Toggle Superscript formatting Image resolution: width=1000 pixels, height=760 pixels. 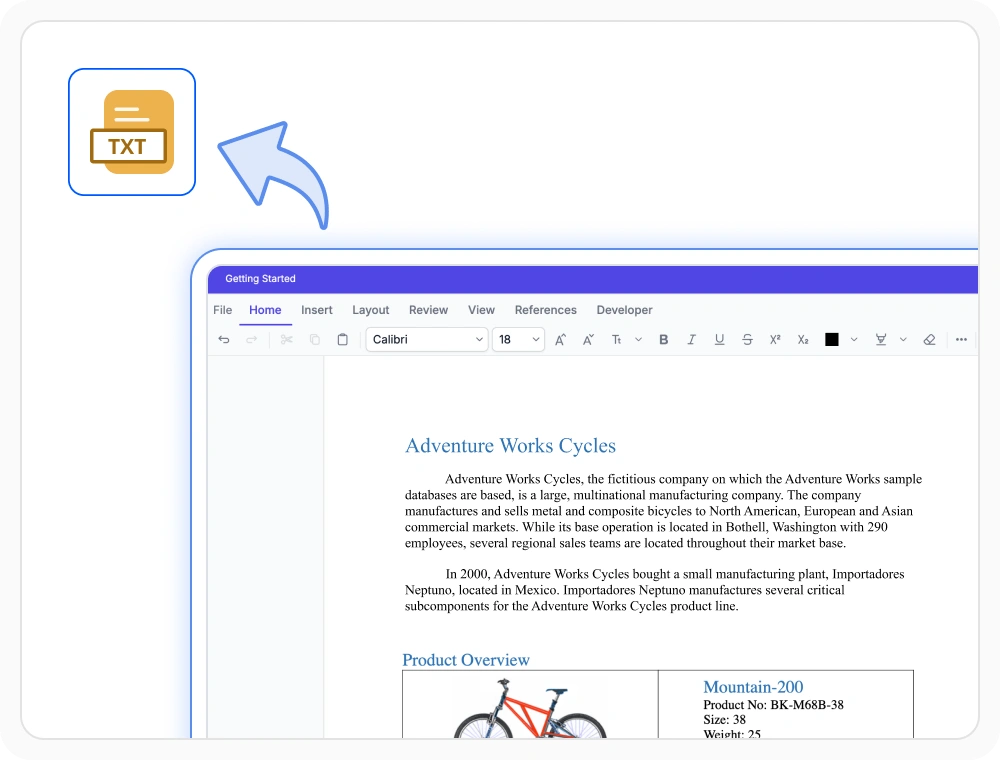[x=775, y=339]
